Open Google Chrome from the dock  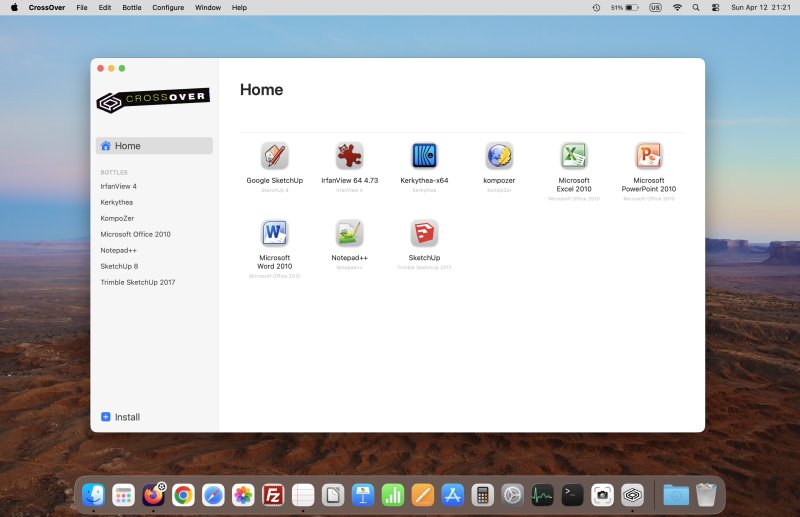(x=183, y=495)
